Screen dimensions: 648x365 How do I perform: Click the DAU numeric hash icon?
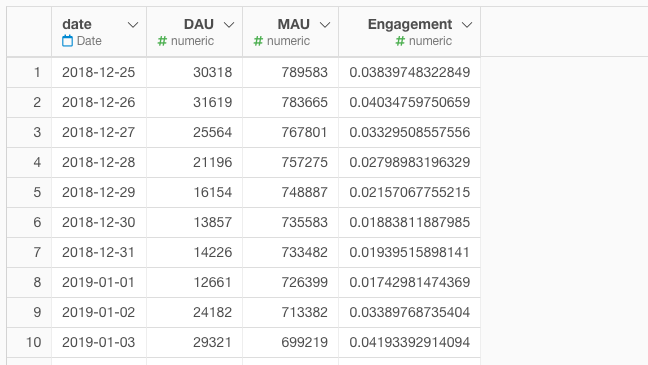tap(162, 41)
